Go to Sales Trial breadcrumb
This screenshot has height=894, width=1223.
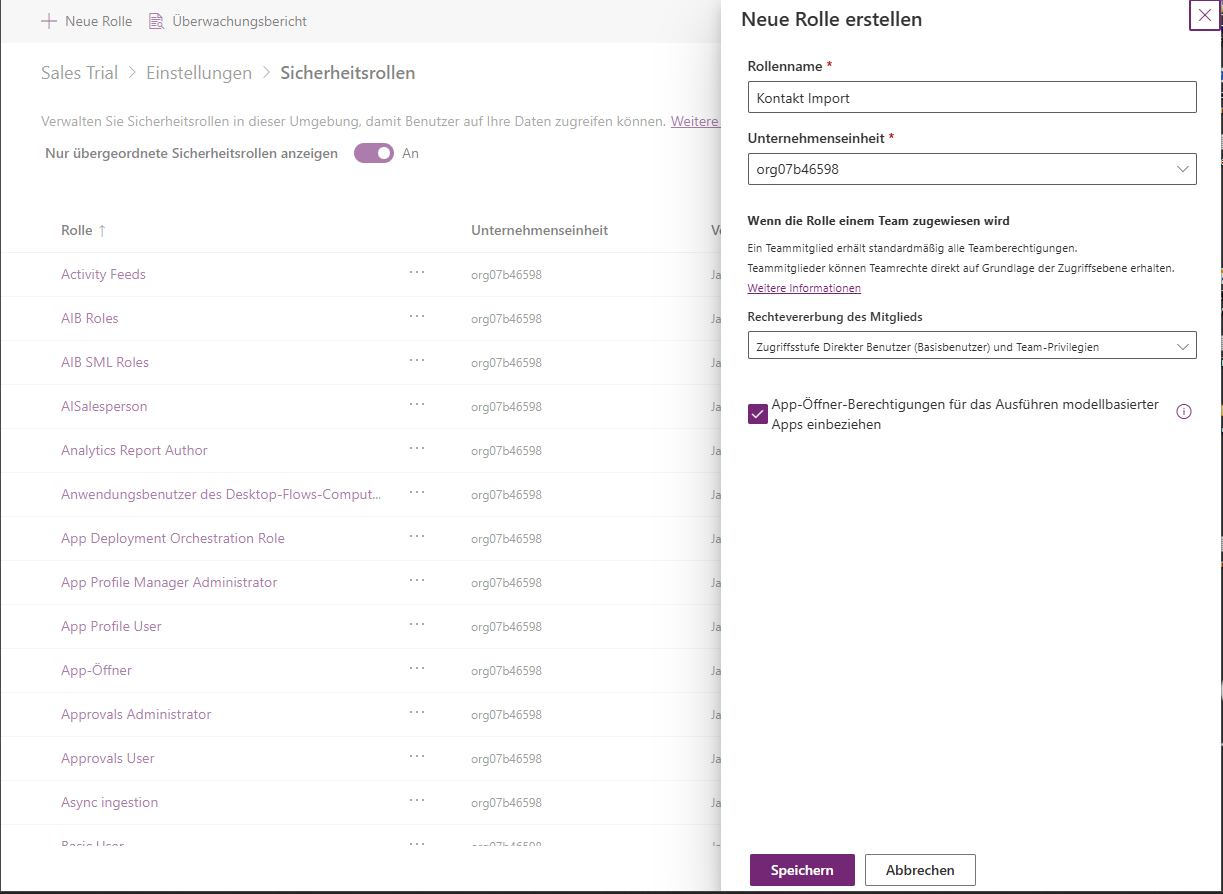click(79, 73)
